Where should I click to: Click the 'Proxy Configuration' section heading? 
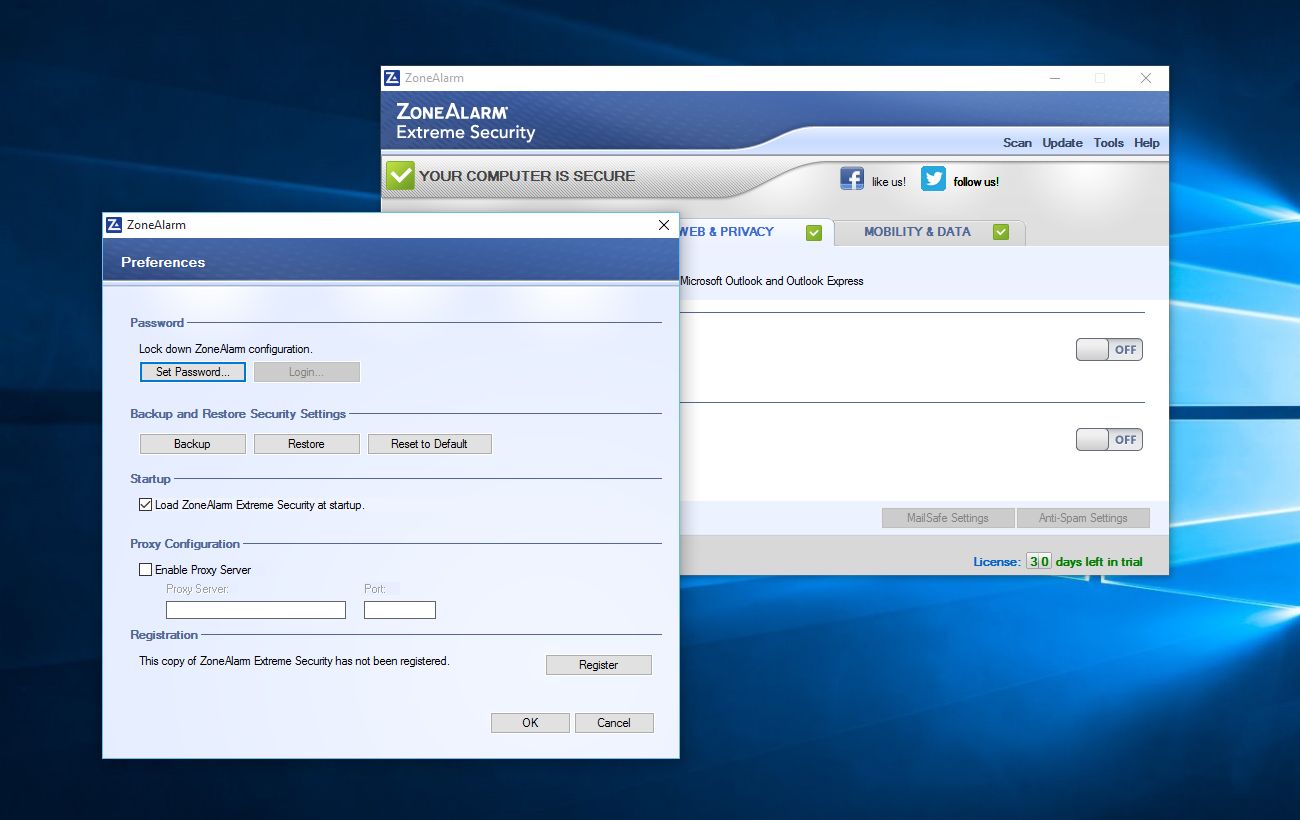pyautogui.click(x=185, y=544)
